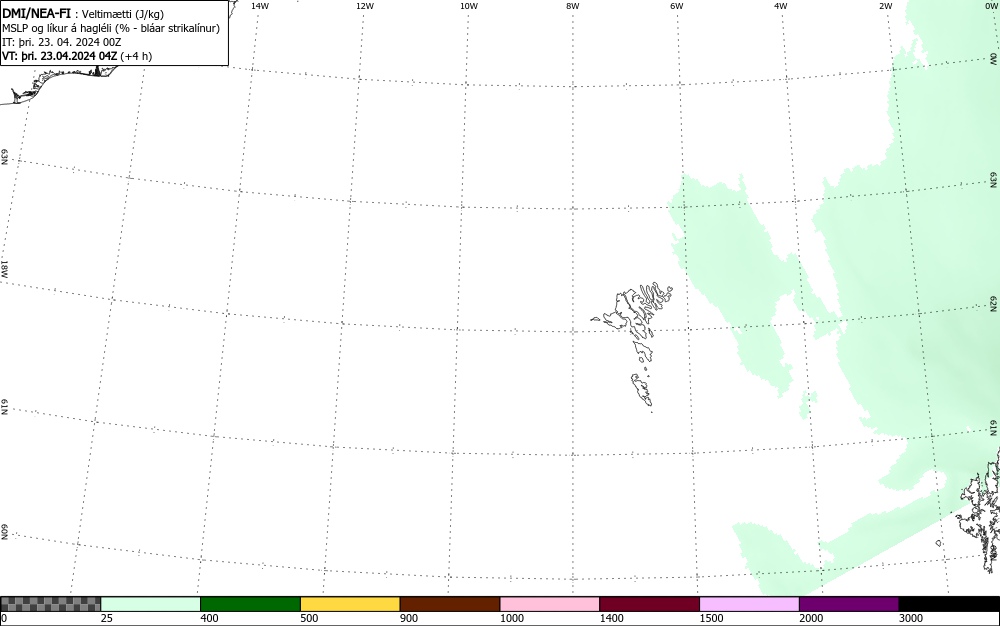Viewport: 1000px width, 626px height.
Task: Click the '63N' label on left edge
Action: coord(4,157)
